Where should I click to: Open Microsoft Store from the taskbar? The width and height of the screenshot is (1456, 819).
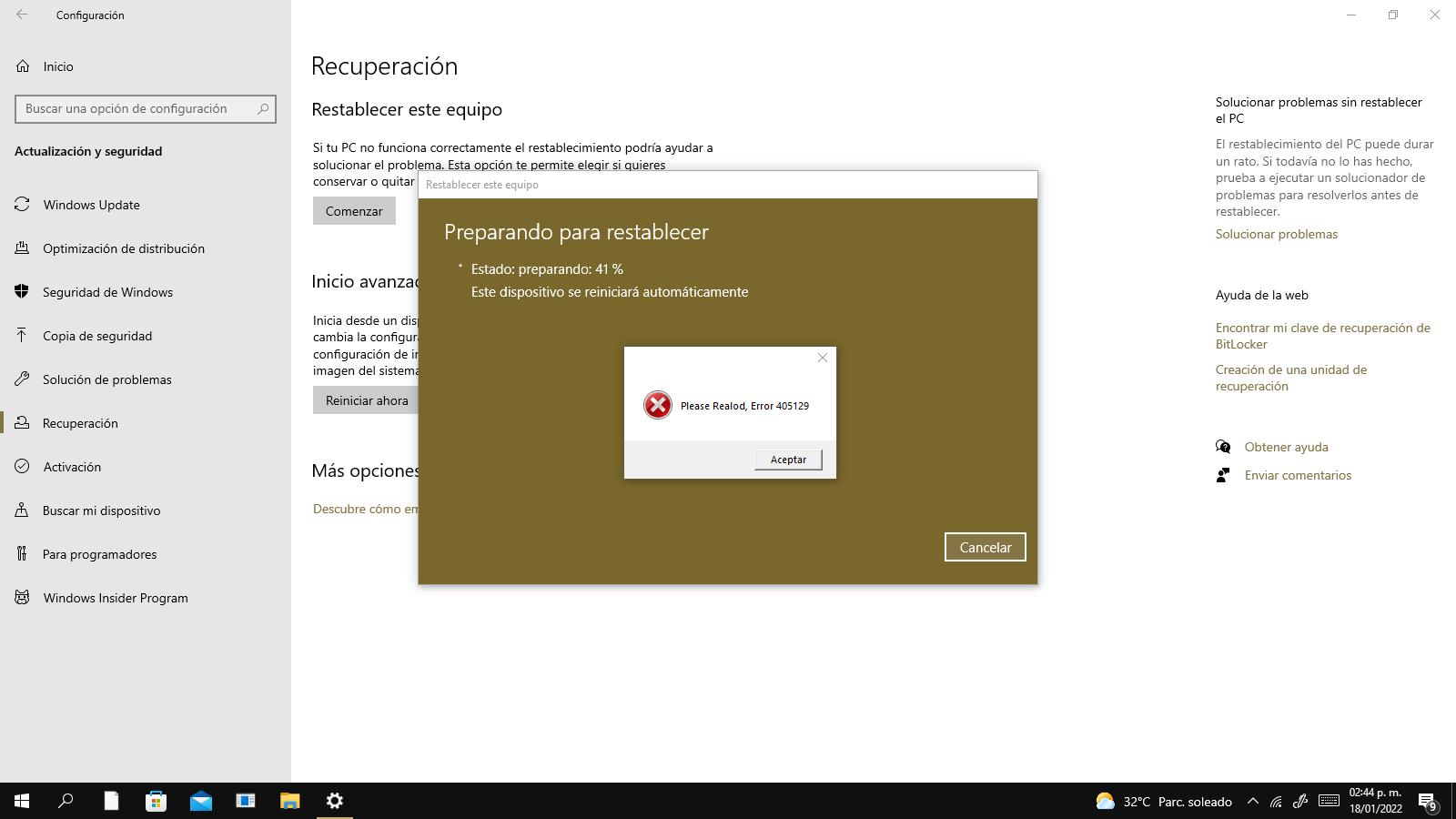(x=156, y=801)
